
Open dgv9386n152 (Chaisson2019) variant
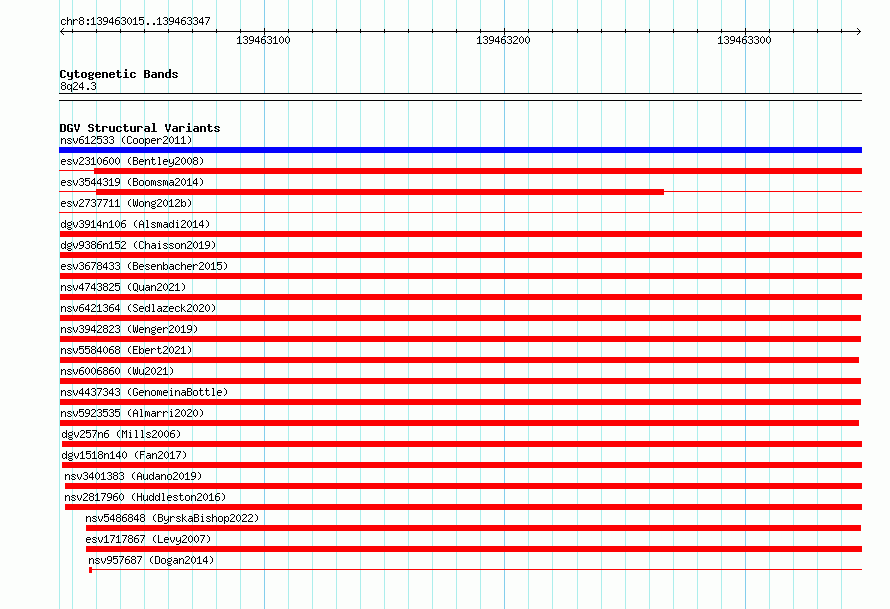138,245
